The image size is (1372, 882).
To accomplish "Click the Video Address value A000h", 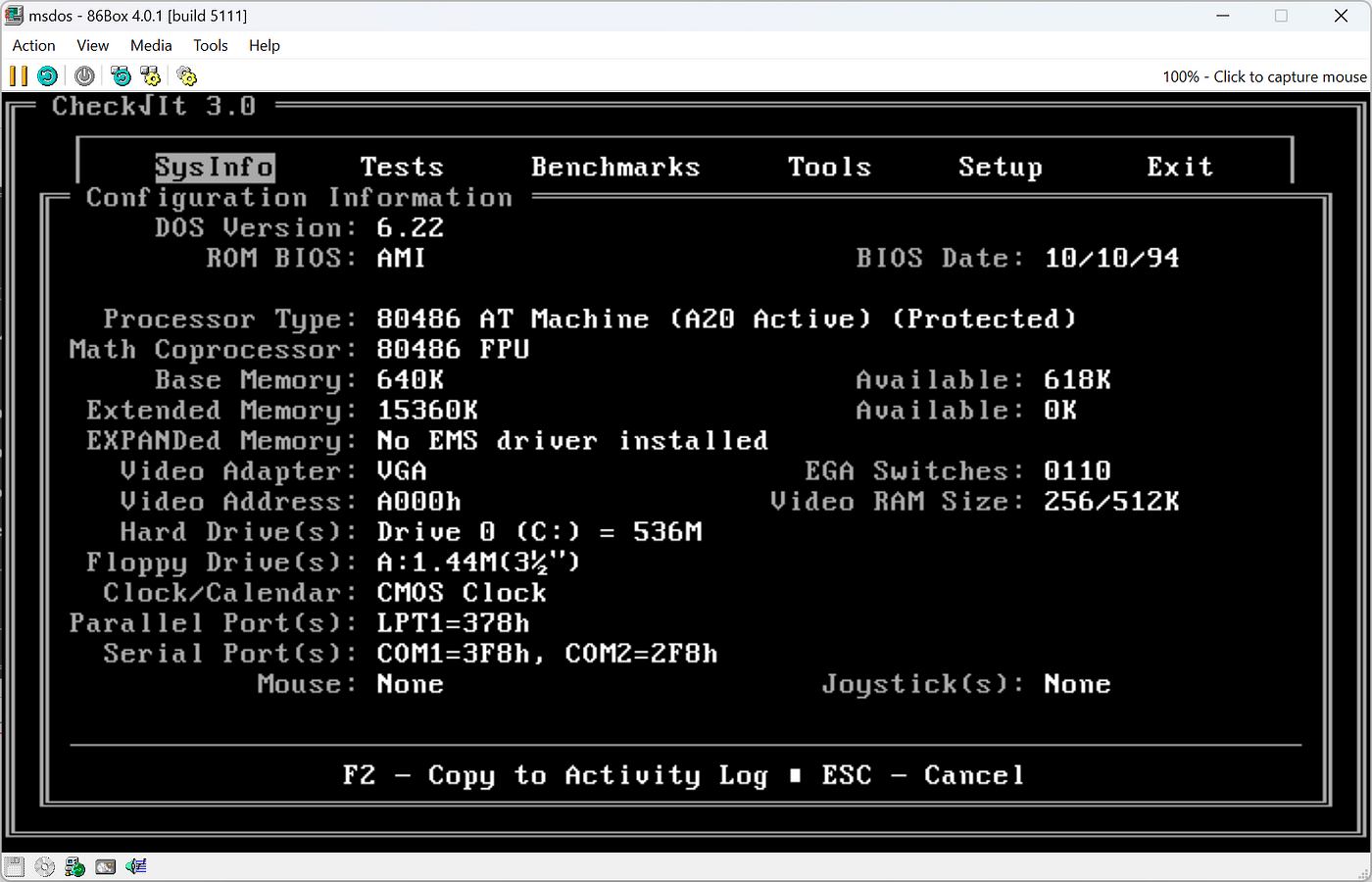I will click(x=418, y=501).
